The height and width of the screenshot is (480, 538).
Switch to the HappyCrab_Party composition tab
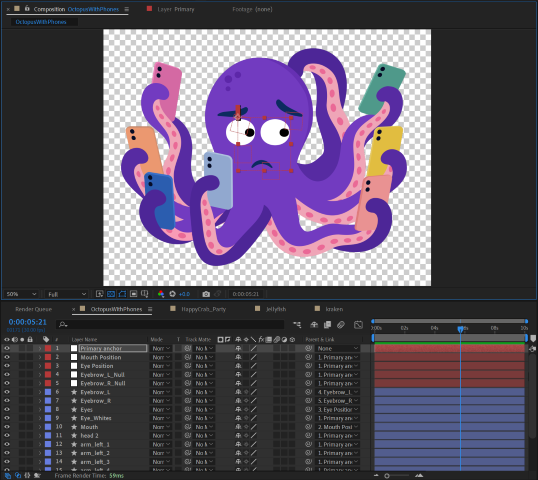pos(203,309)
